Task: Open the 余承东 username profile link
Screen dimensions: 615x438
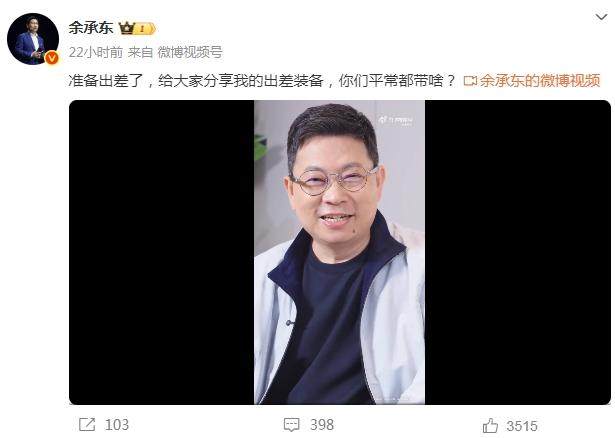Action: tap(91, 28)
